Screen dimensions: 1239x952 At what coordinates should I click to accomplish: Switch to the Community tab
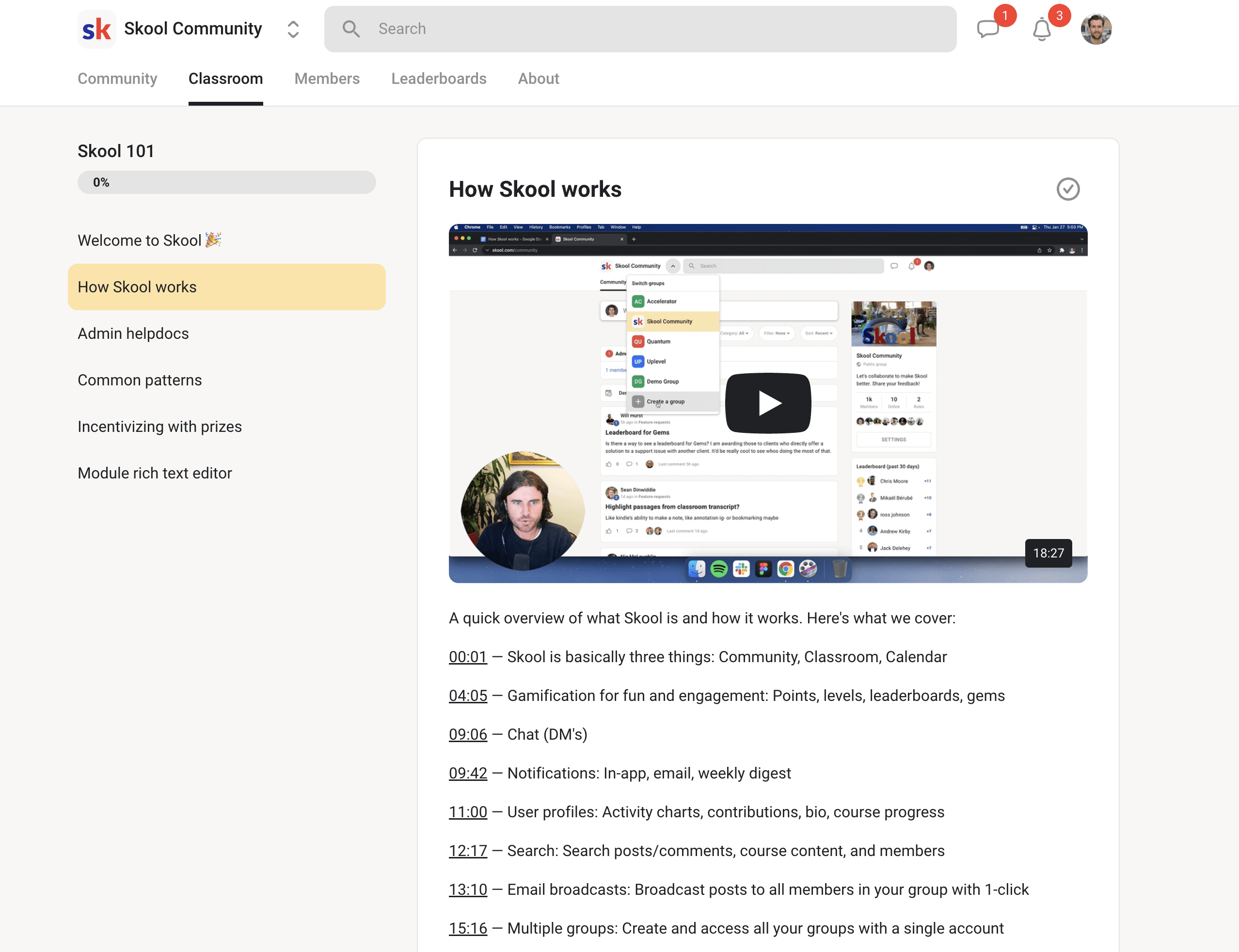click(x=117, y=79)
